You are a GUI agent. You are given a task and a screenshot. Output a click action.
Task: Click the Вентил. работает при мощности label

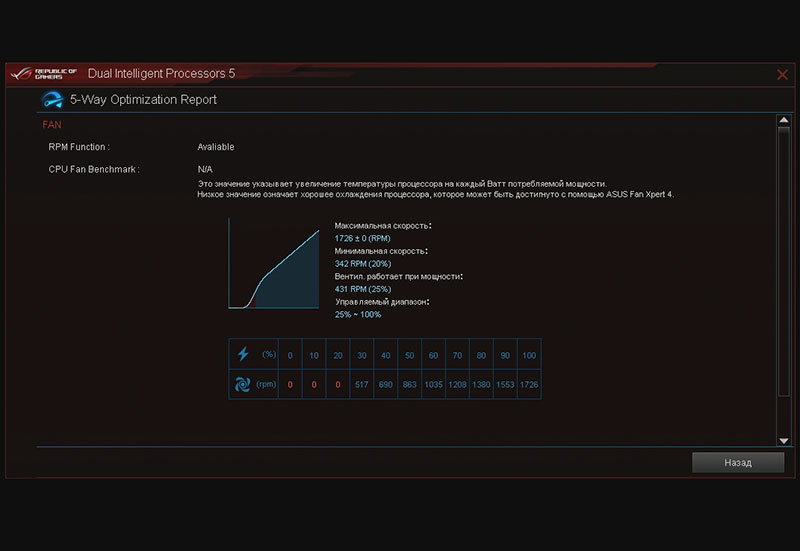398,277
